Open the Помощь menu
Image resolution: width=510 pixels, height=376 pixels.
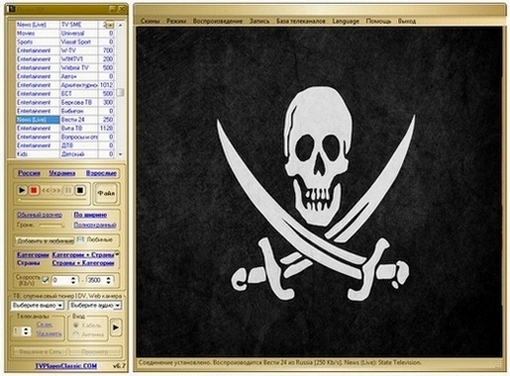point(378,21)
